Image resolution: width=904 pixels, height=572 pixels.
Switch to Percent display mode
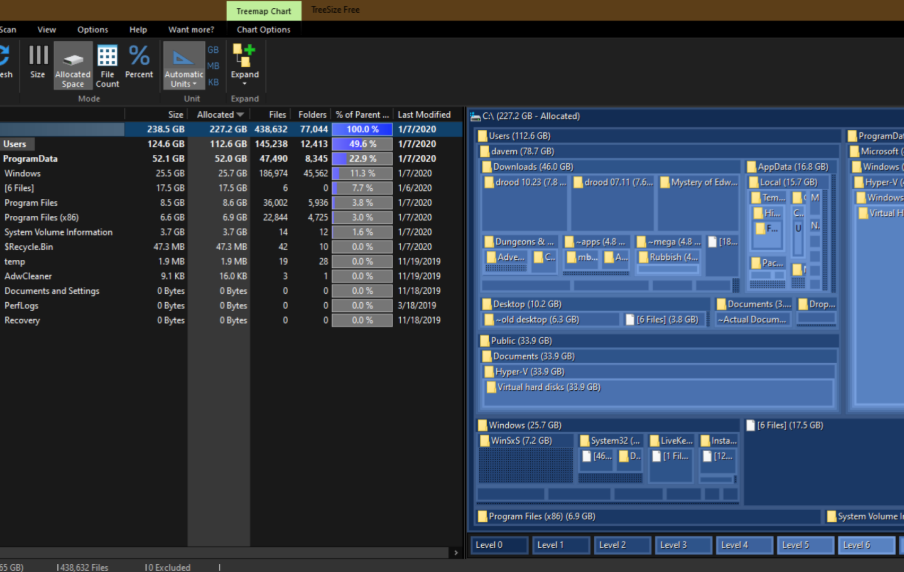click(x=139, y=62)
